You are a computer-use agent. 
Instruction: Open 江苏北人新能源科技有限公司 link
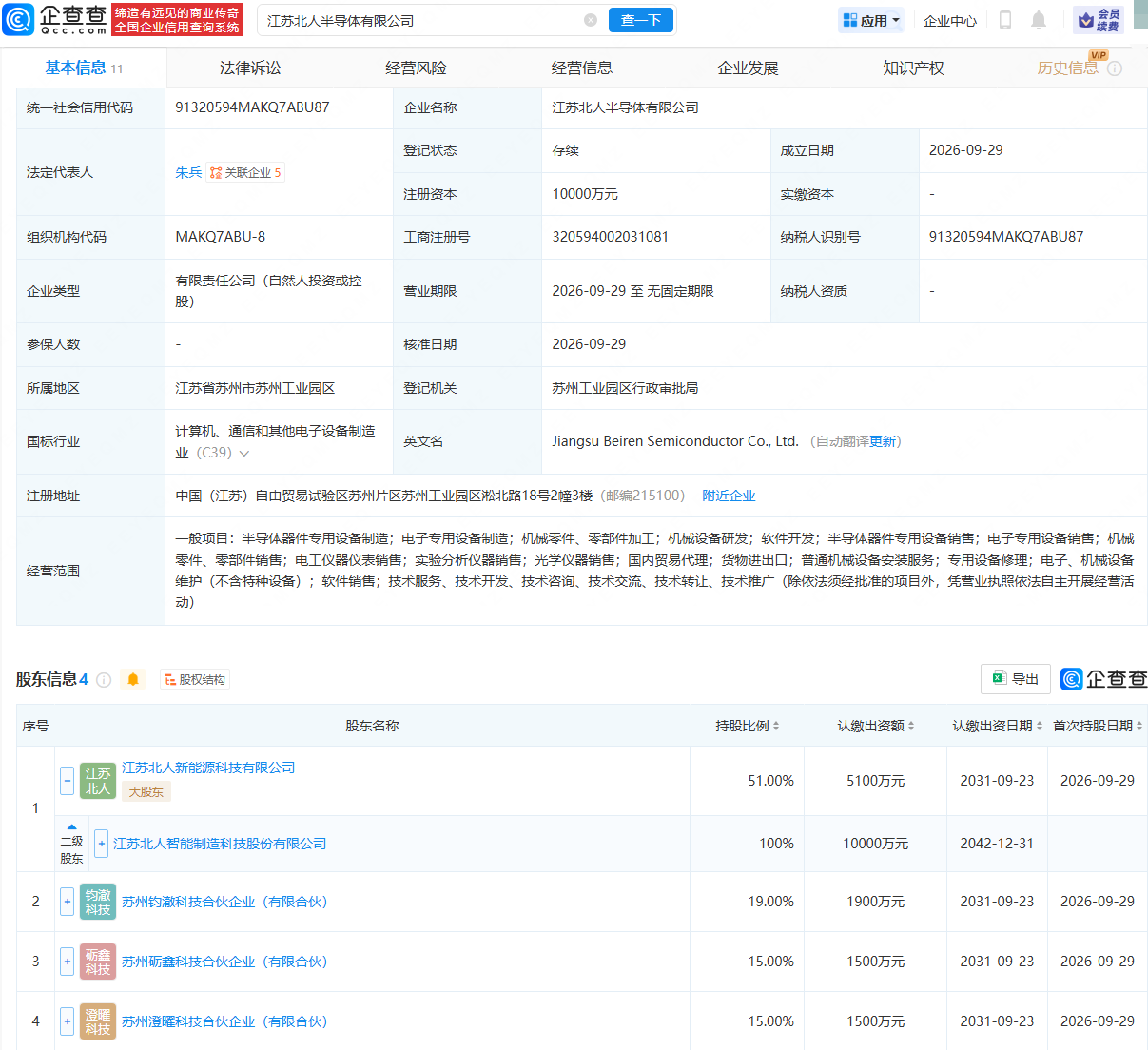tap(208, 768)
